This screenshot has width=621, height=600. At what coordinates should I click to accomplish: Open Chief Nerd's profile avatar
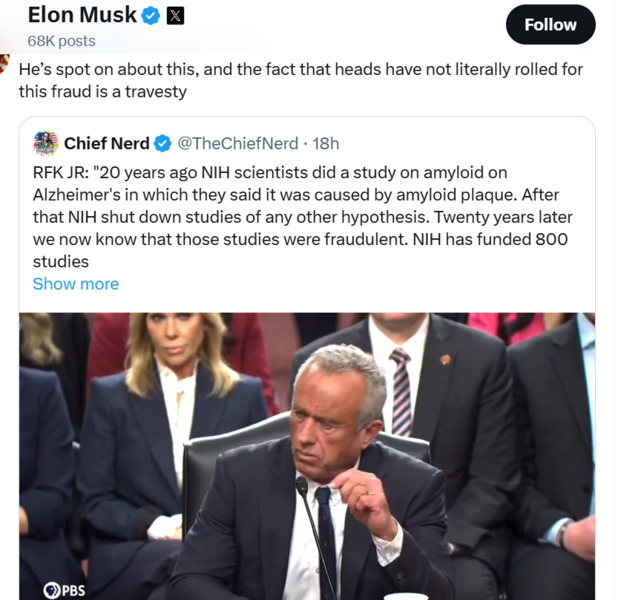tap(45, 143)
